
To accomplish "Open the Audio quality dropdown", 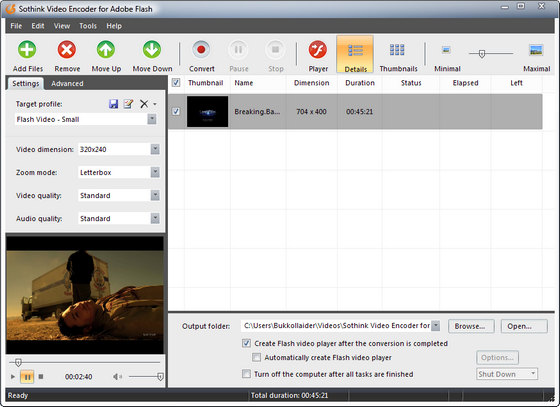I will [x=155, y=218].
